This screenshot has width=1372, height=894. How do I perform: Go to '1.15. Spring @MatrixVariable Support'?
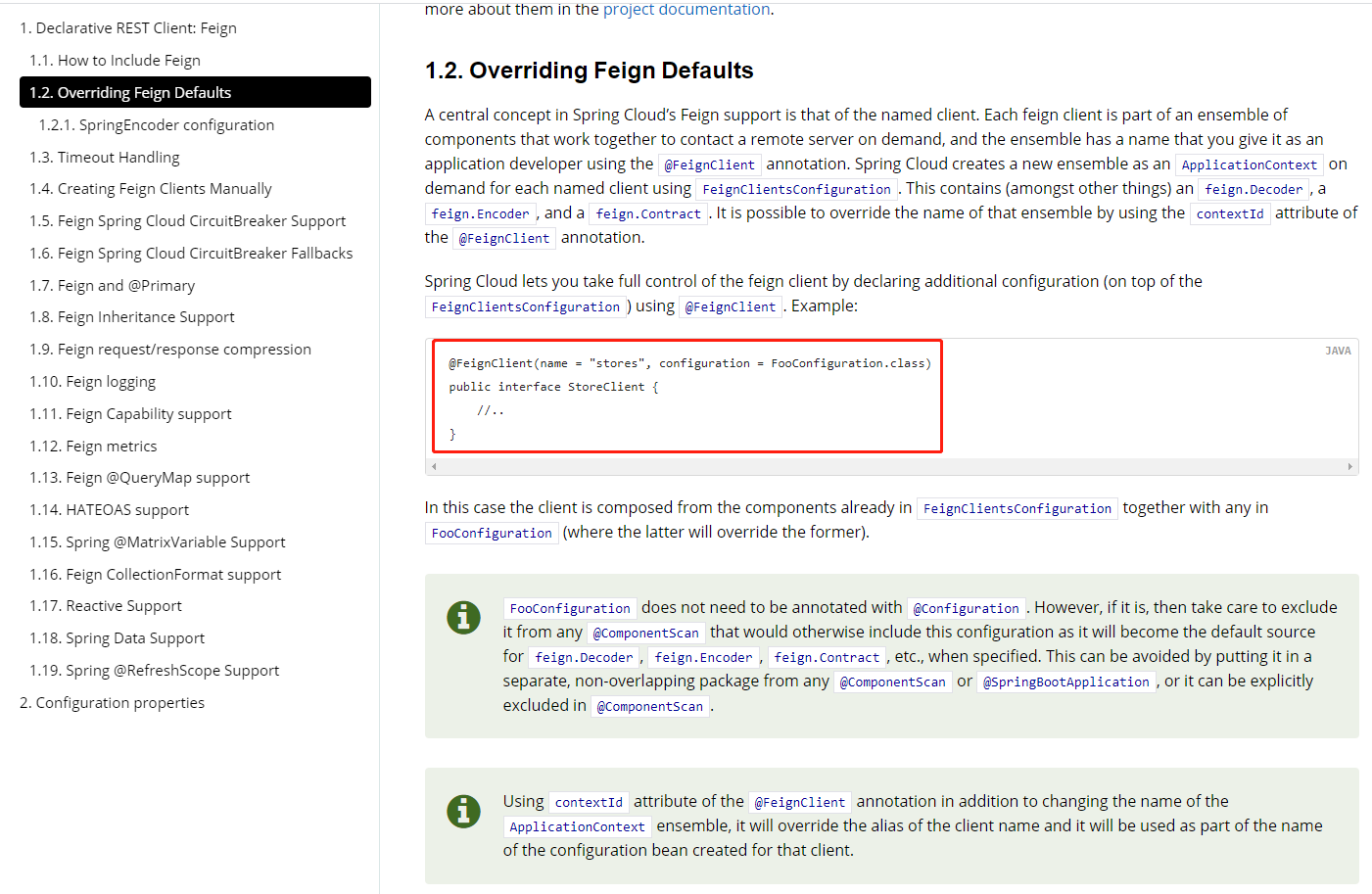point(158,542)
